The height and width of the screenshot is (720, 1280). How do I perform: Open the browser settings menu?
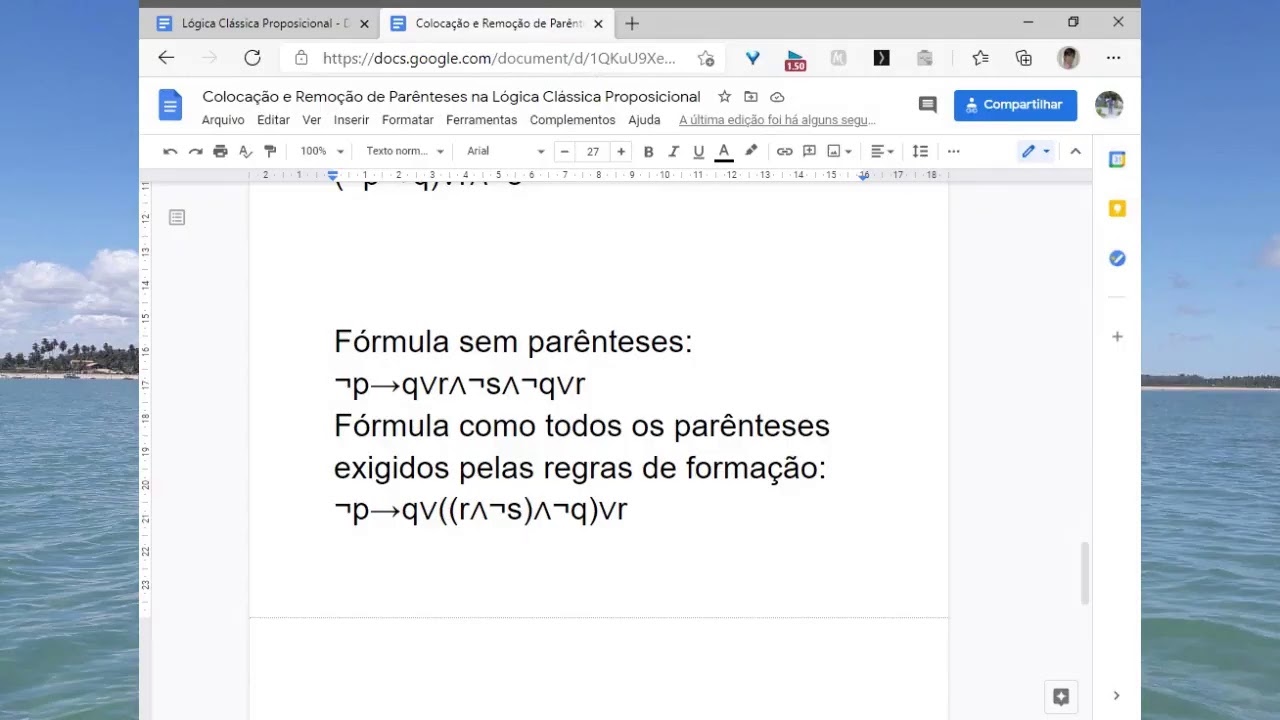click(1113, 58)
